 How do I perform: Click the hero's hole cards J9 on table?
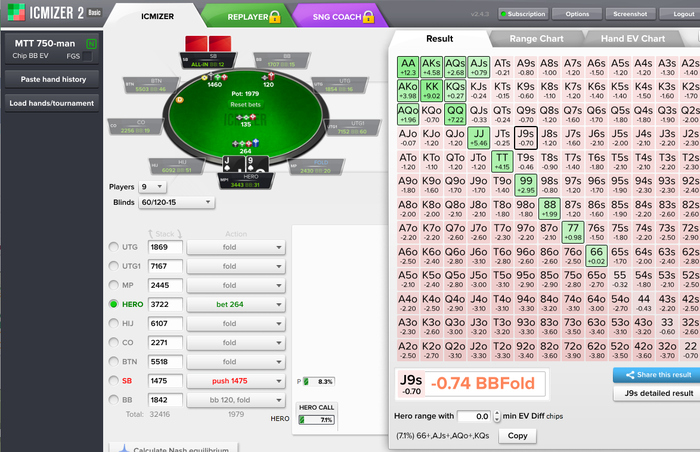(x=245, y=164)
